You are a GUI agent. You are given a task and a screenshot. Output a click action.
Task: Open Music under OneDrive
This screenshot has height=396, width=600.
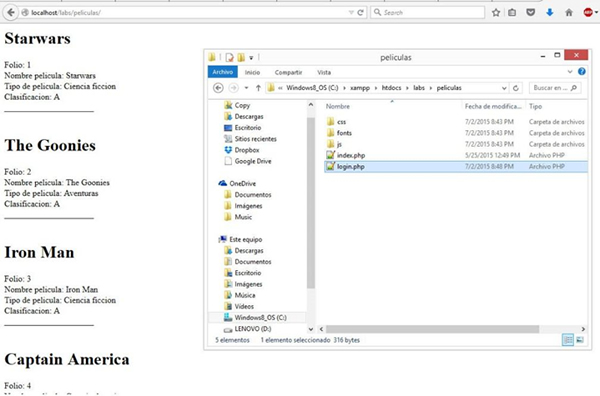point(243,217)
